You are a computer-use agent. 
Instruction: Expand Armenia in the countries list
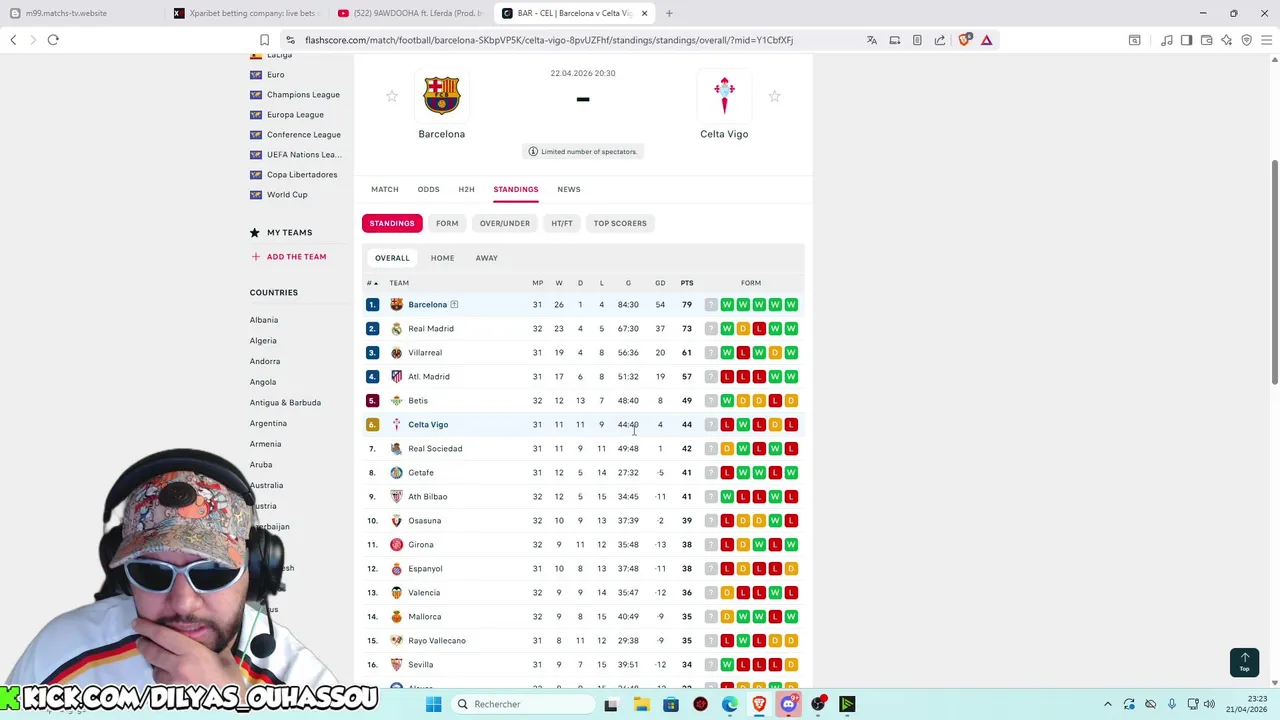coord(265,444)
